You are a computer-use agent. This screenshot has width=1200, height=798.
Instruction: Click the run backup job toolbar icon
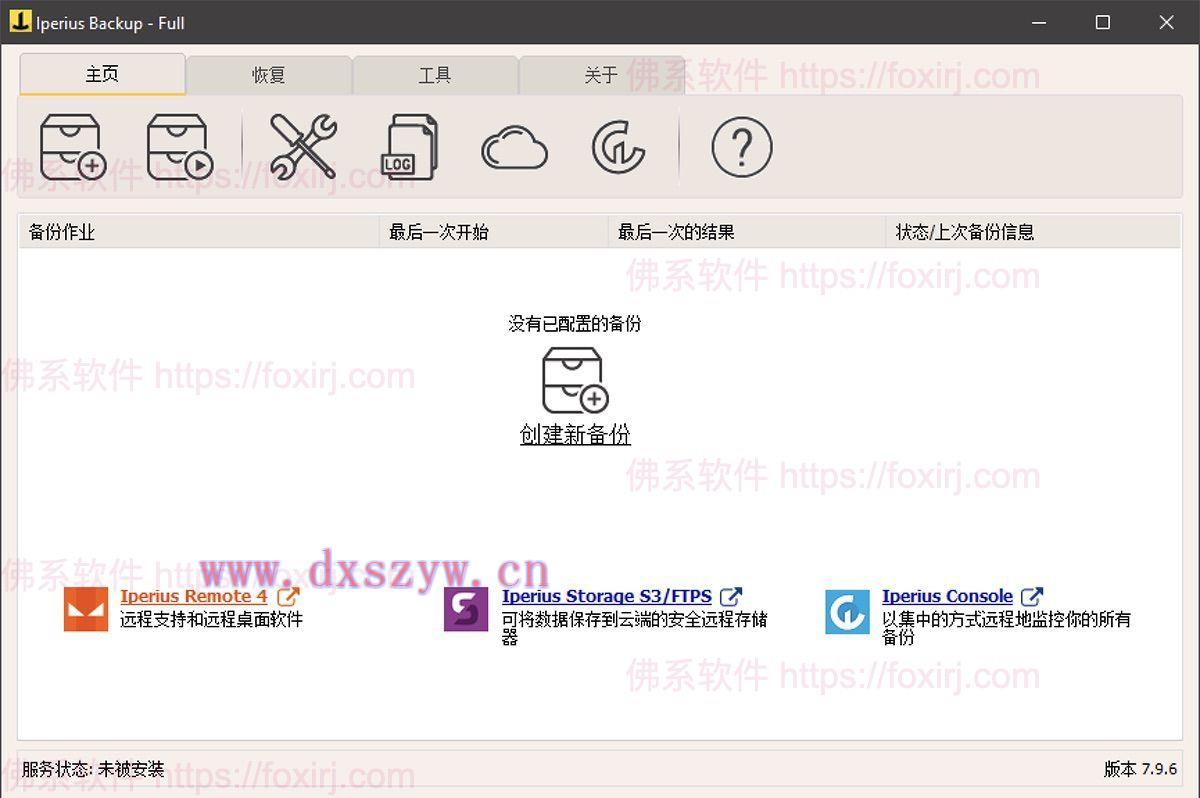(180, 147)
